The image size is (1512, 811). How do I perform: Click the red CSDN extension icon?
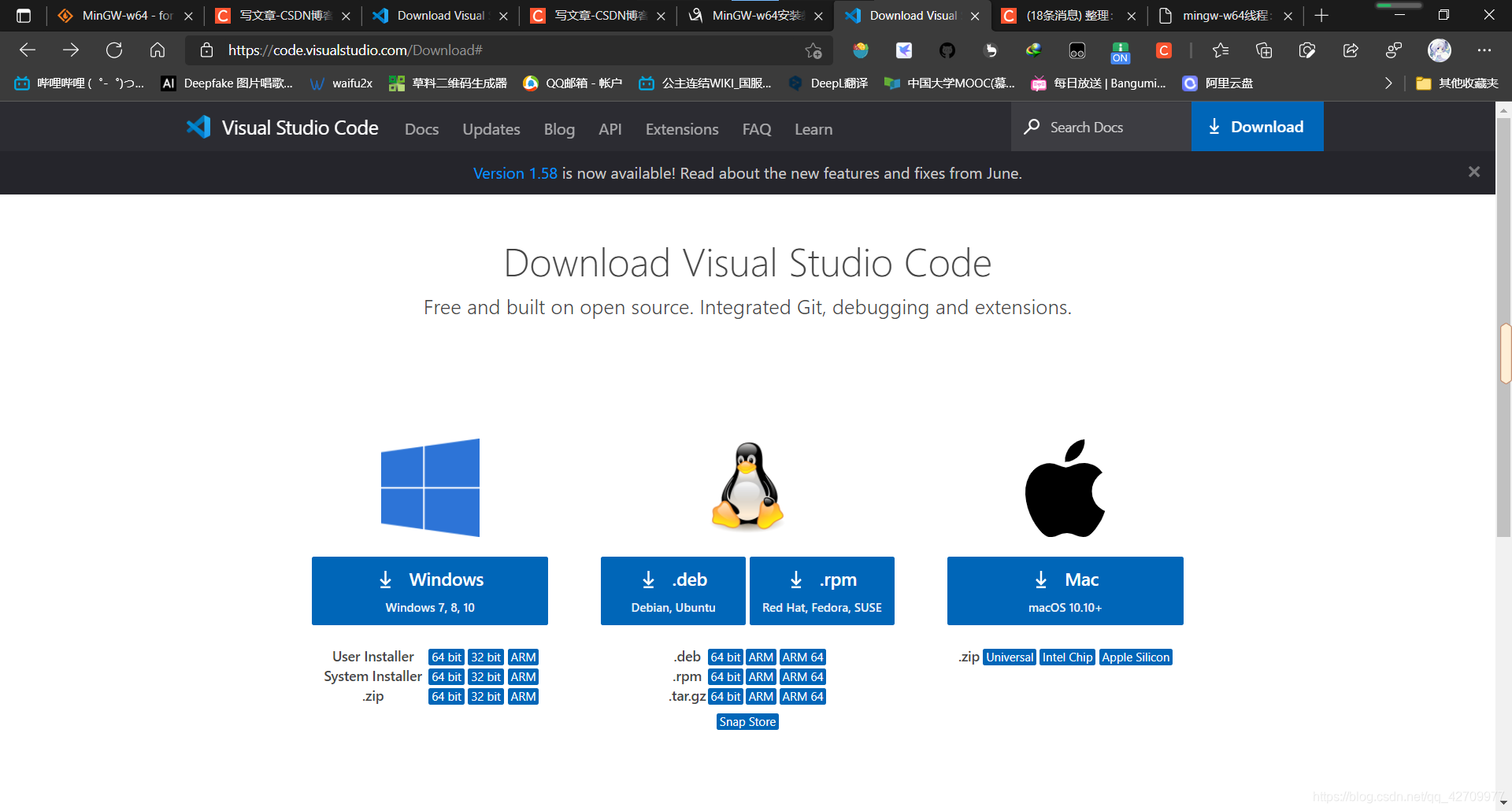point(1164,50)
